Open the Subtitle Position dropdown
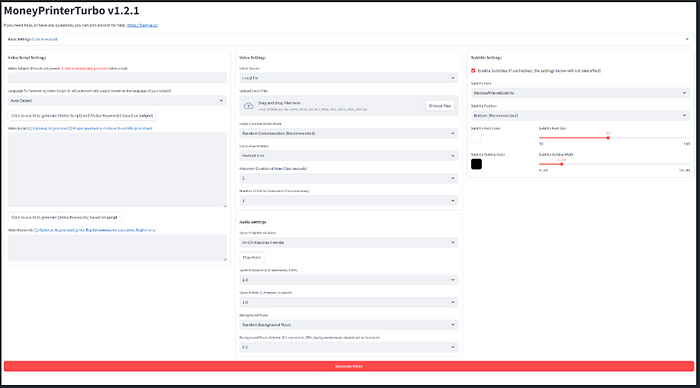 pos(580,115)
